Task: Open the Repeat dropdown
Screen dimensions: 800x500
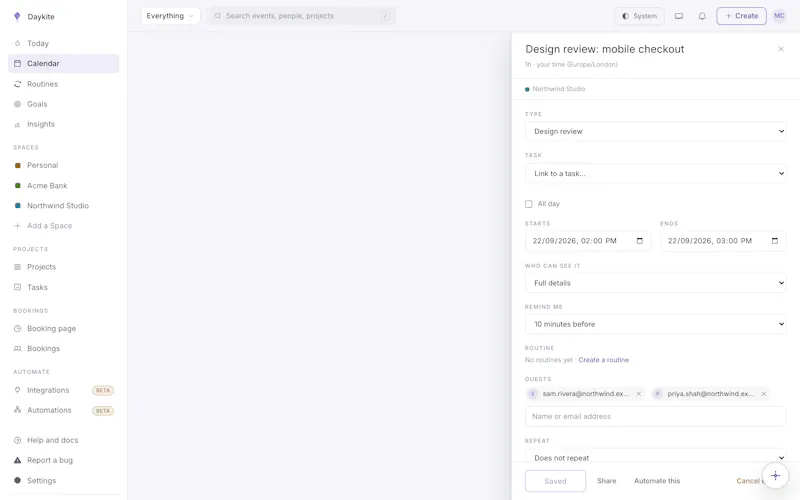Action: point(656,458)
